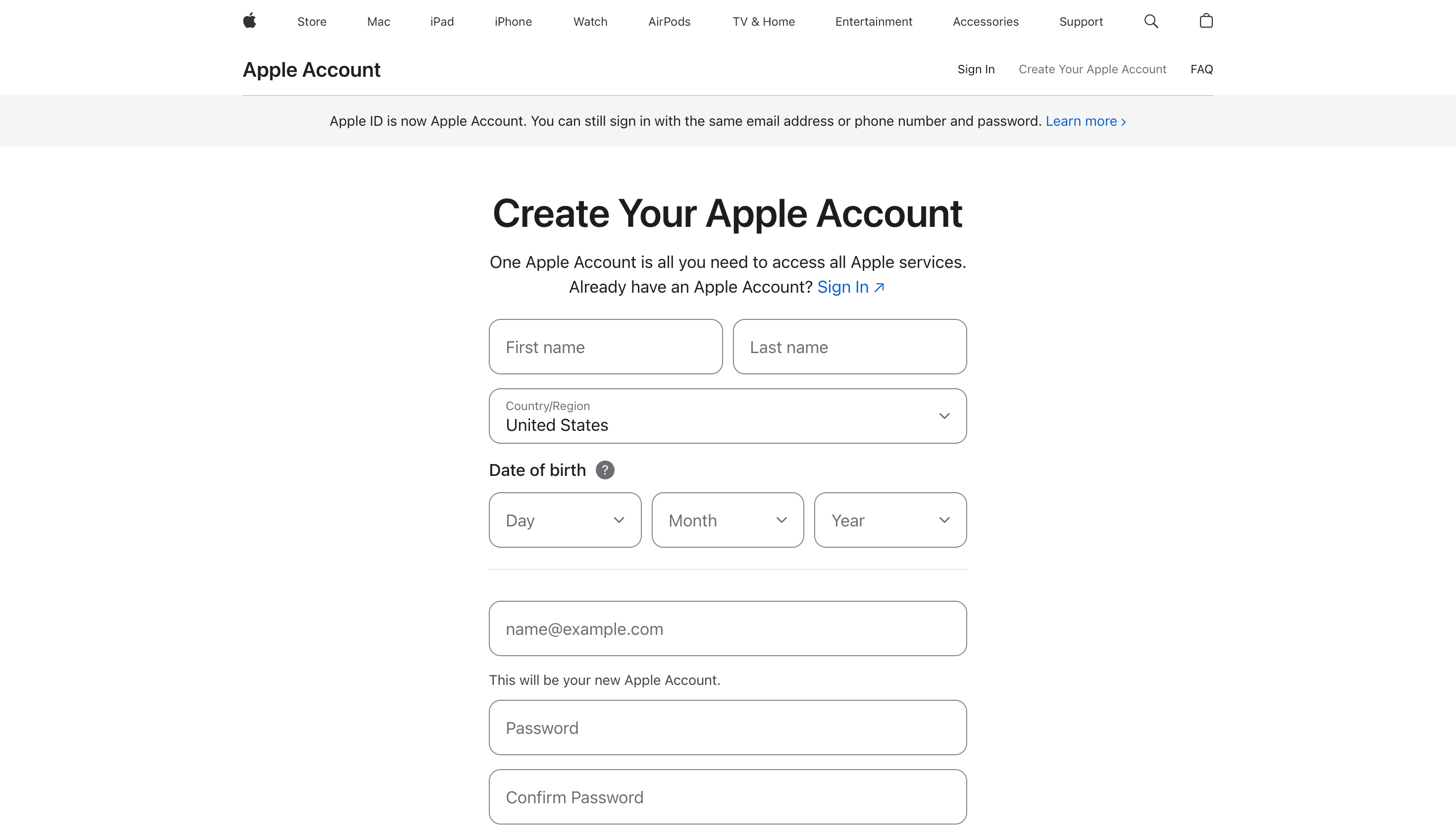Click the Store navigation menu icon
This screenshot has height=831, width=1456.
pos(312,21)
